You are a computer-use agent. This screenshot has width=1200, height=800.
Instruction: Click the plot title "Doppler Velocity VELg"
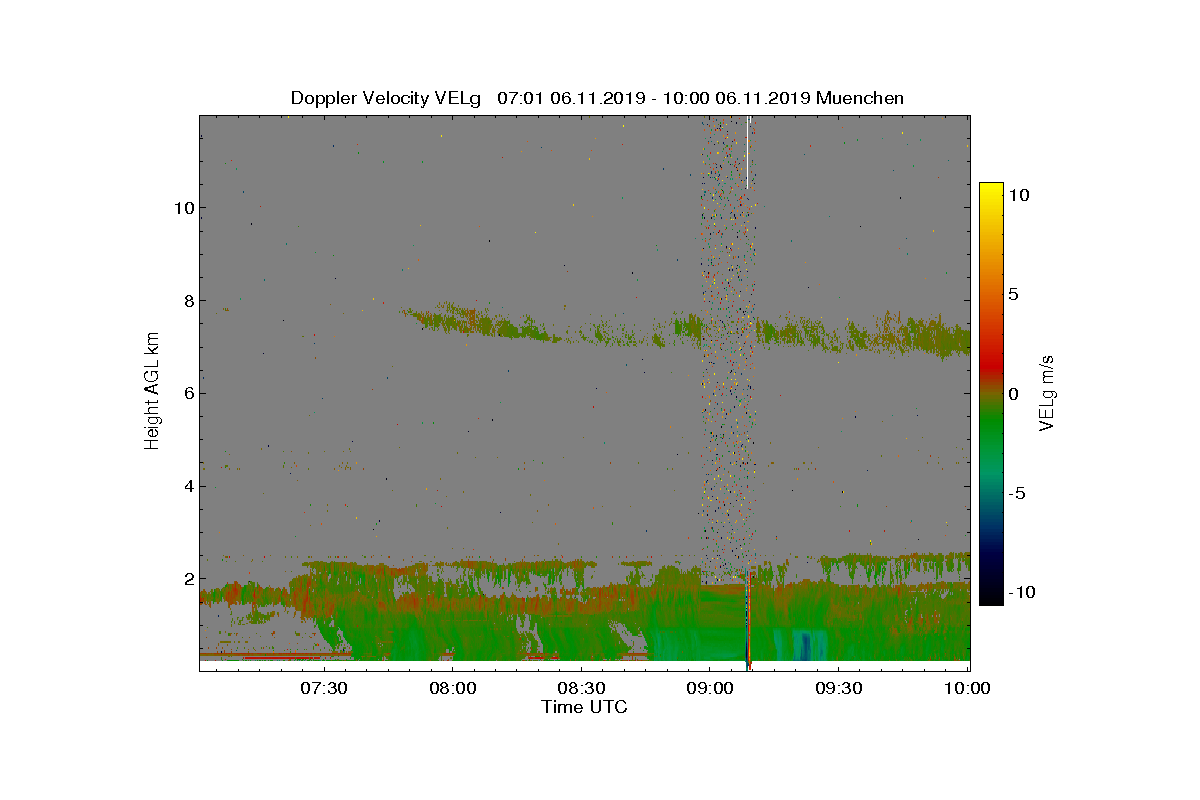pyautogui.click(x=385, y=98)
